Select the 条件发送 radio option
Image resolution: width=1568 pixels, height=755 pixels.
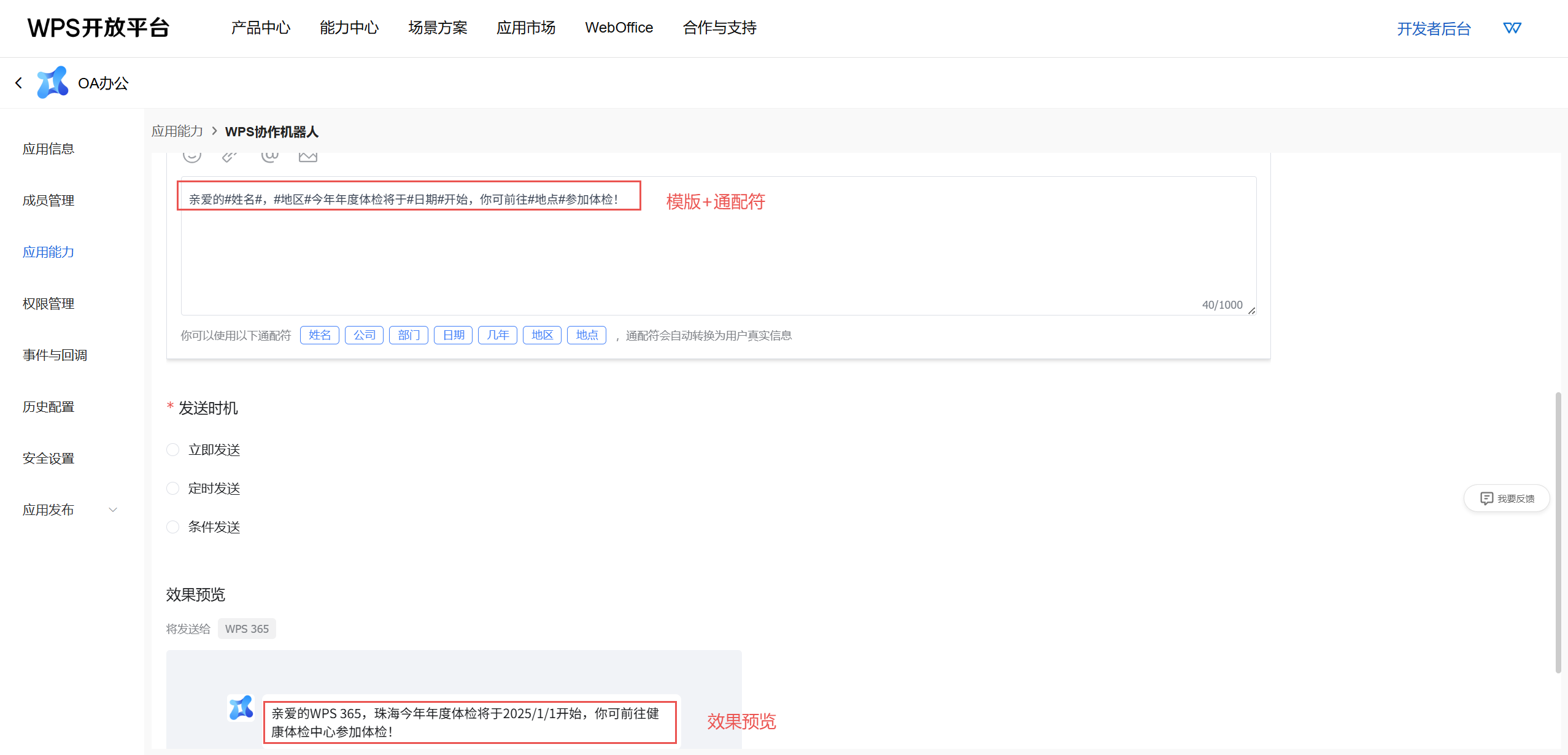173,527
